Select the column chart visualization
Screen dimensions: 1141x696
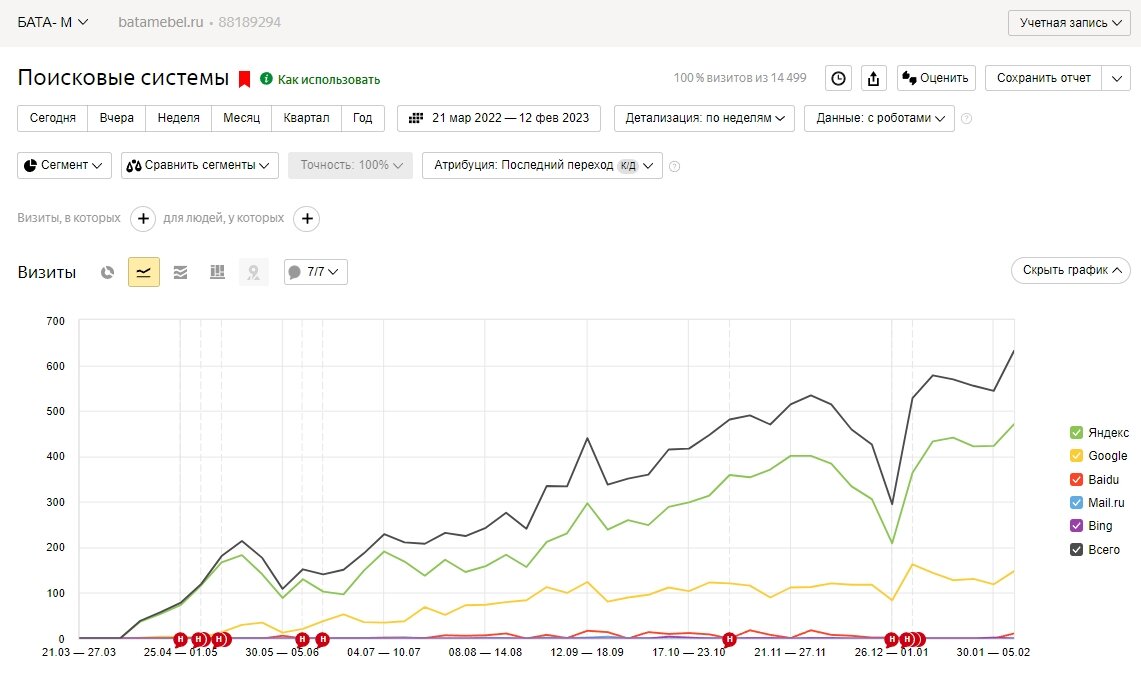(x=217, y=271)
